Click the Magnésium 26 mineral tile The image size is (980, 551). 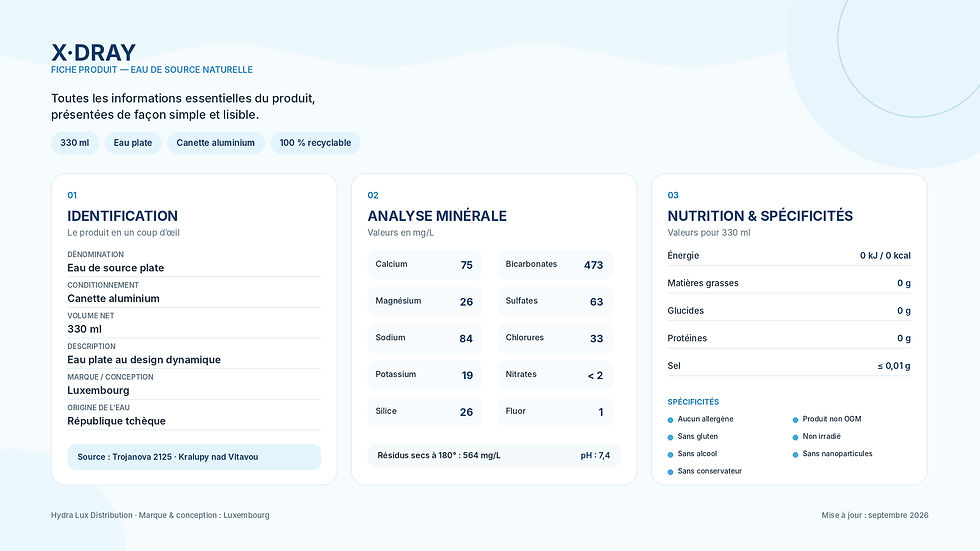coord(424,302)
